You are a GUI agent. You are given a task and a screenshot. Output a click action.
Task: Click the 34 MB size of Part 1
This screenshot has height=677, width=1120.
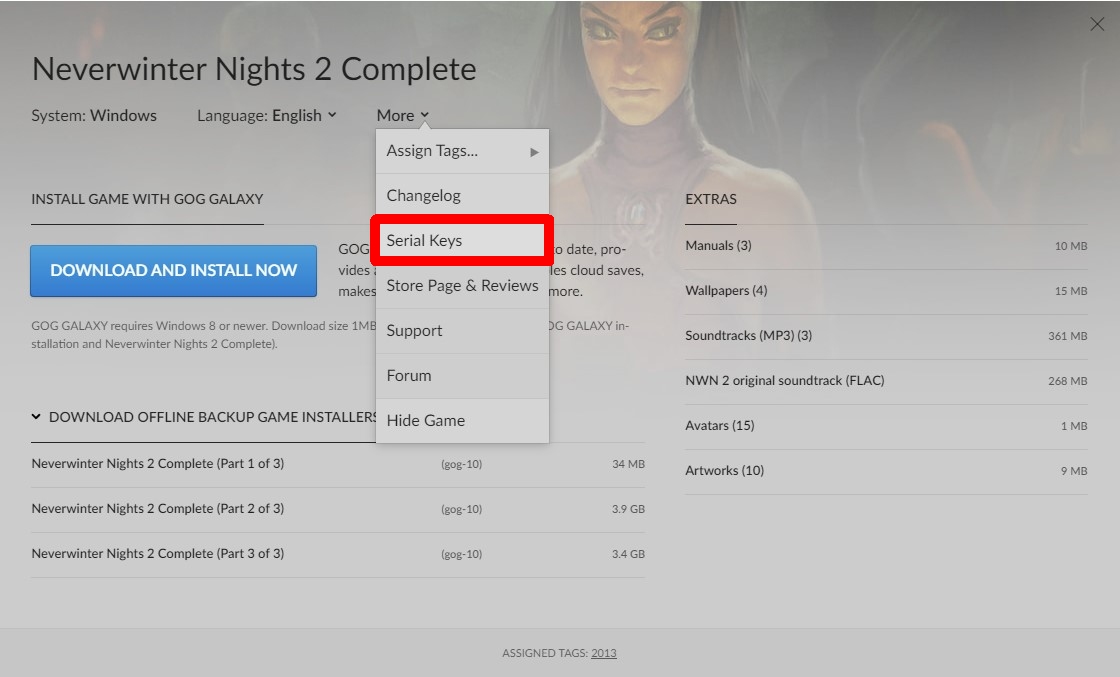[629, 464]
